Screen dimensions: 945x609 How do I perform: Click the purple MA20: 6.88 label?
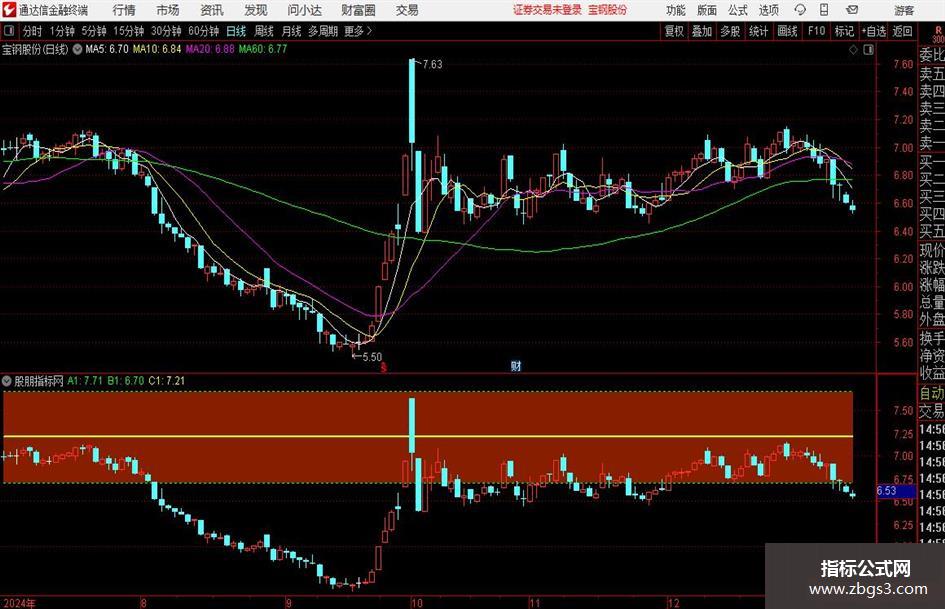pos(210,49)
